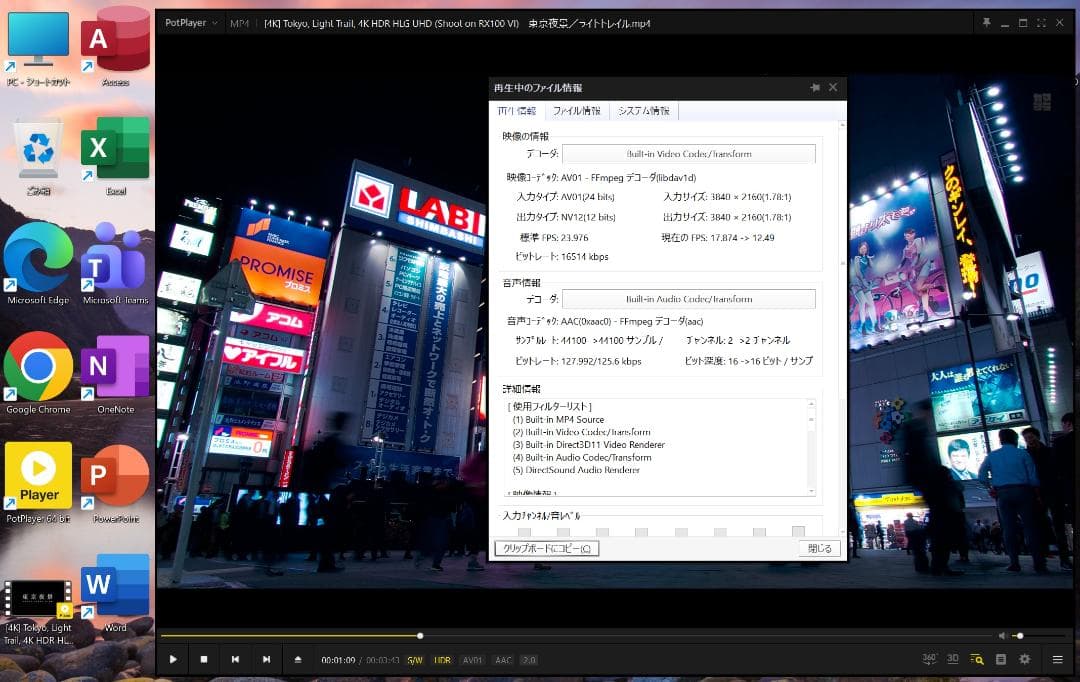Open Access desktop shortcut
The image size is (1080, 682).
point(115,46)
